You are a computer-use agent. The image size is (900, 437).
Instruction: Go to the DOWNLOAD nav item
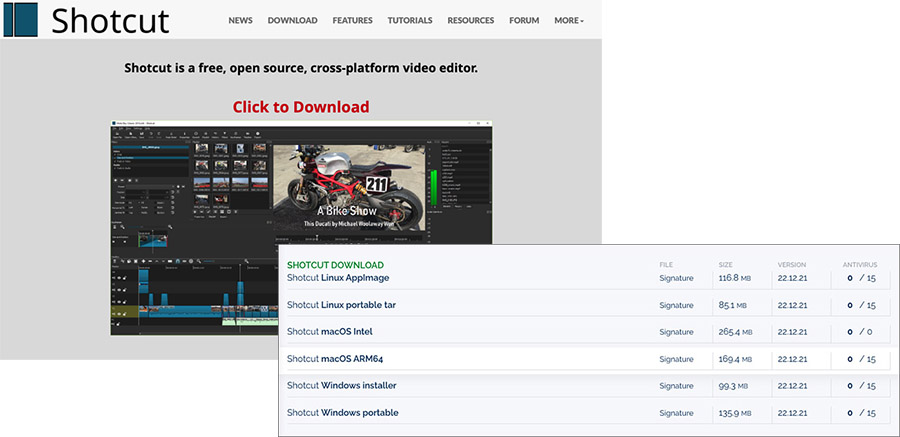tap(292, 20)
